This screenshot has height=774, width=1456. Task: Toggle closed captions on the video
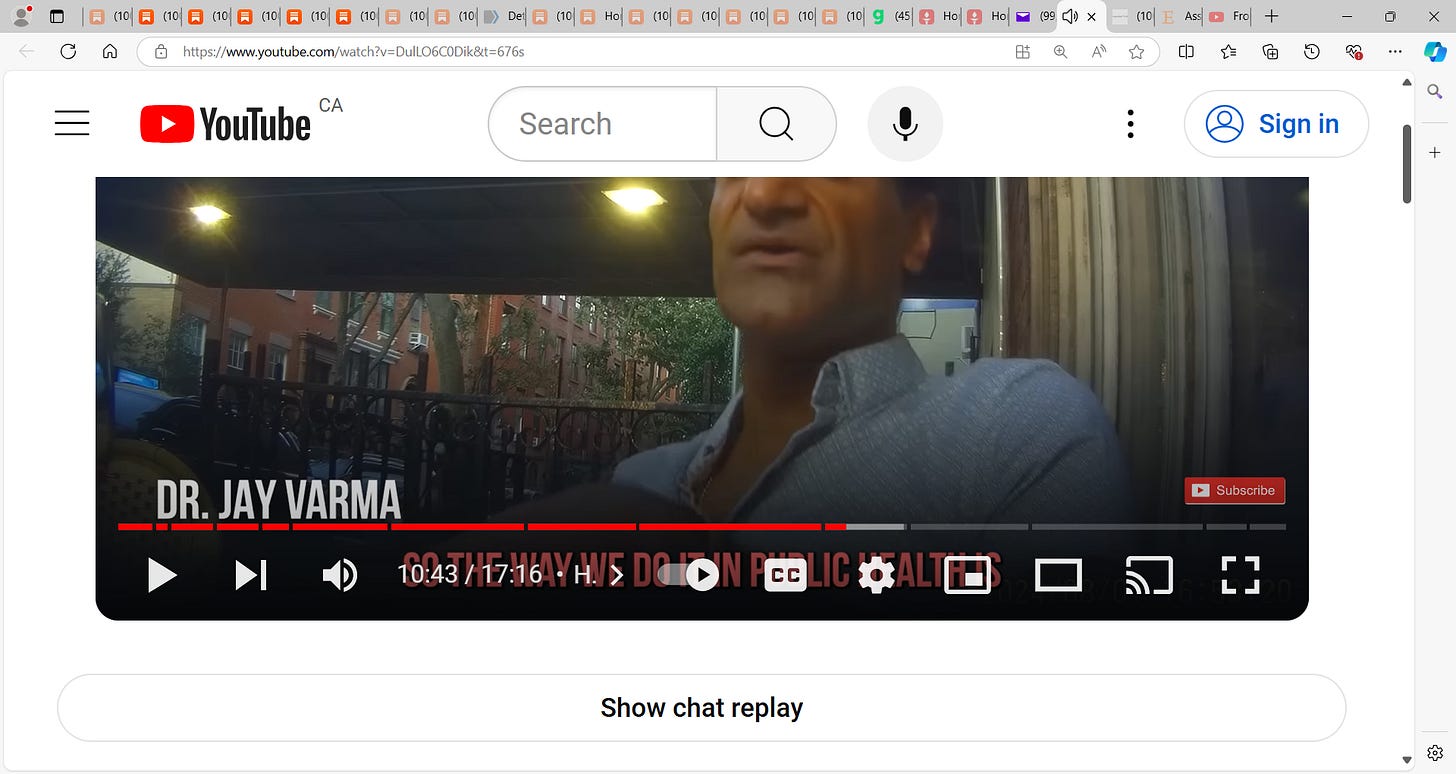point(785,575)
